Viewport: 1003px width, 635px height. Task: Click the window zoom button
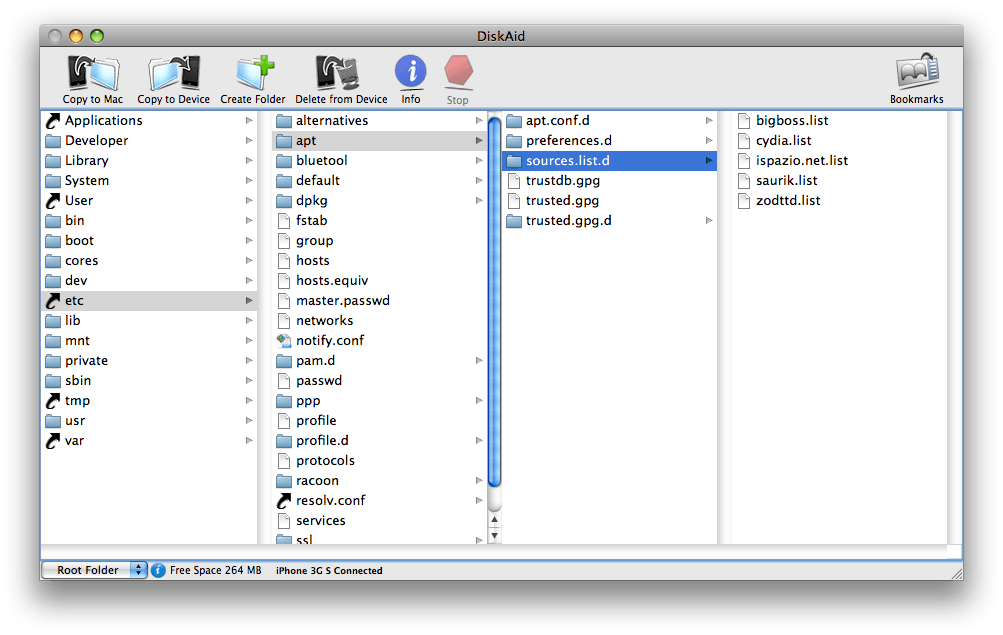[97, 36]
